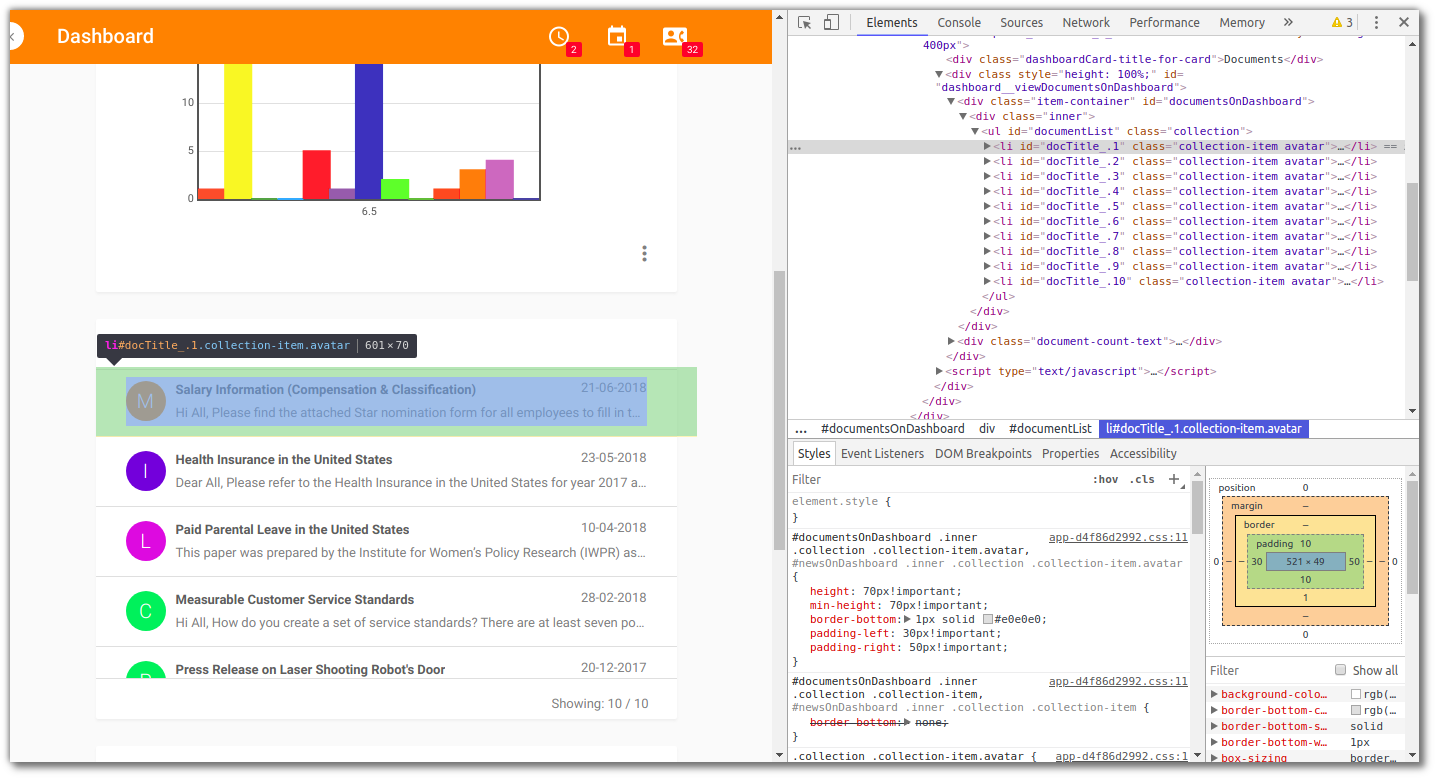The width and height of the screenshot is (1435, 778).
Task: Click the clock icon in Dashboard header
Action: point(559,37)
